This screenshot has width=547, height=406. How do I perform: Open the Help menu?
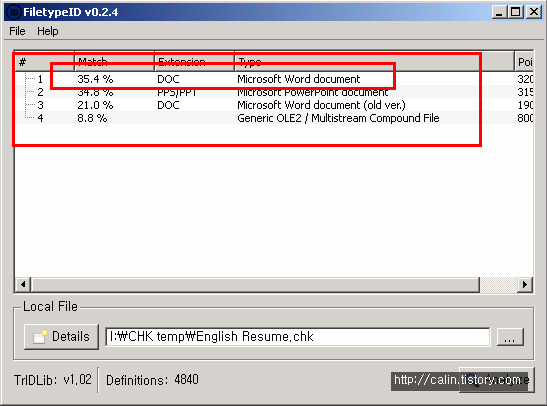pos(48,31)
